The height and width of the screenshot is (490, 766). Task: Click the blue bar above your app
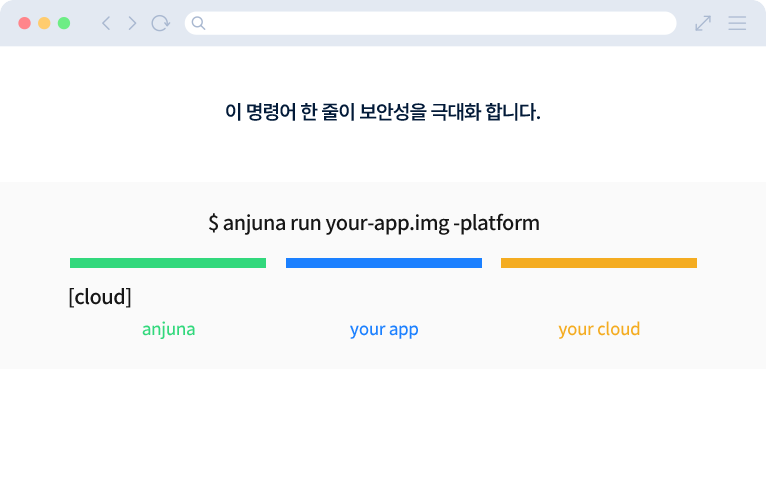pos(384,263)
